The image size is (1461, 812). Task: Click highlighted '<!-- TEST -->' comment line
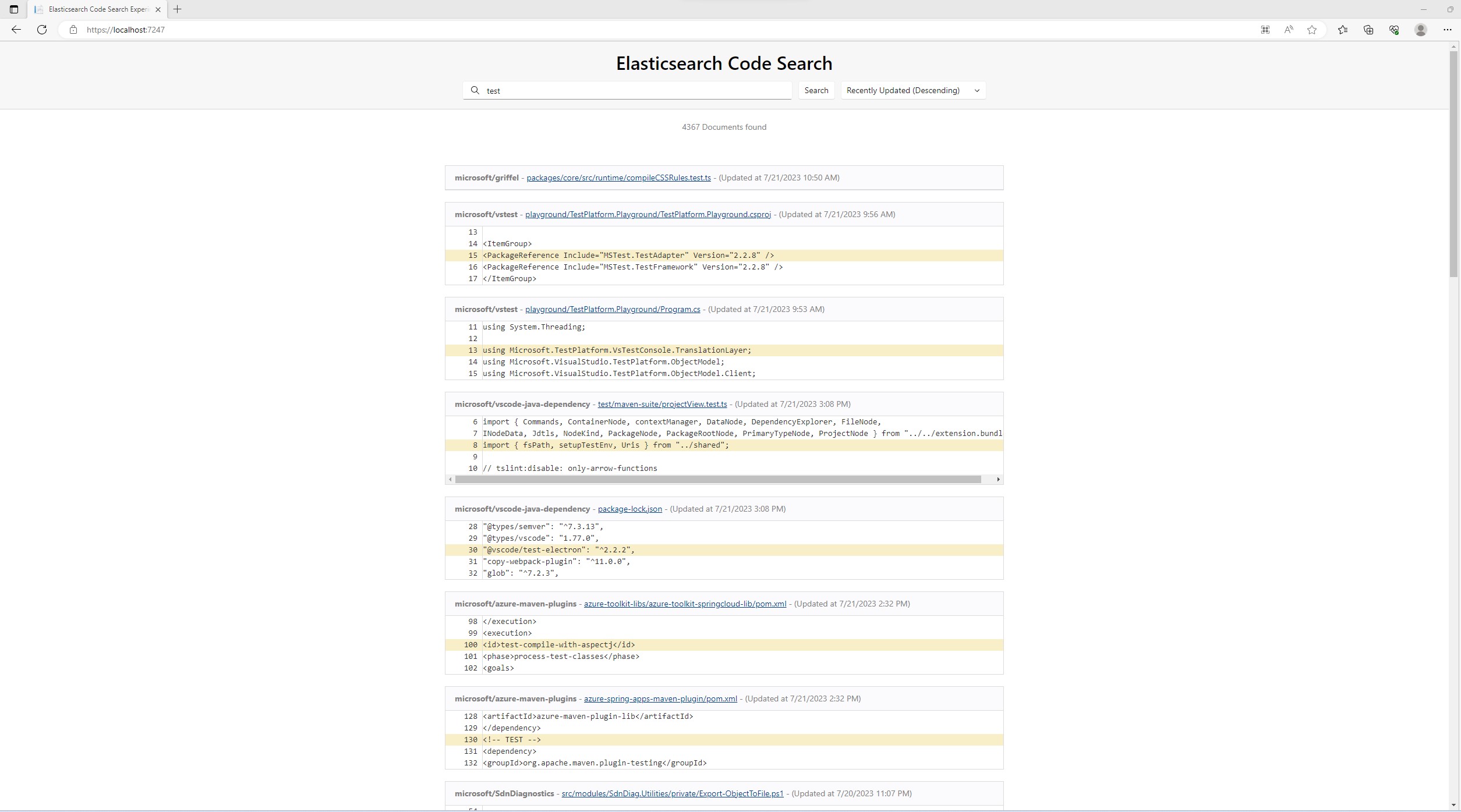tap(724, 740)
